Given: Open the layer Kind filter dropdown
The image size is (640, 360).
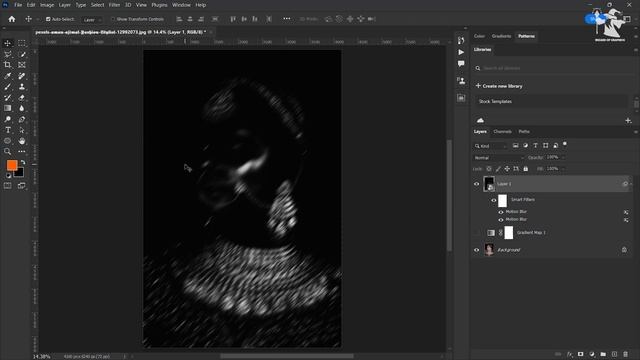Looking at the screenshot, I should [x=491, y=146].
